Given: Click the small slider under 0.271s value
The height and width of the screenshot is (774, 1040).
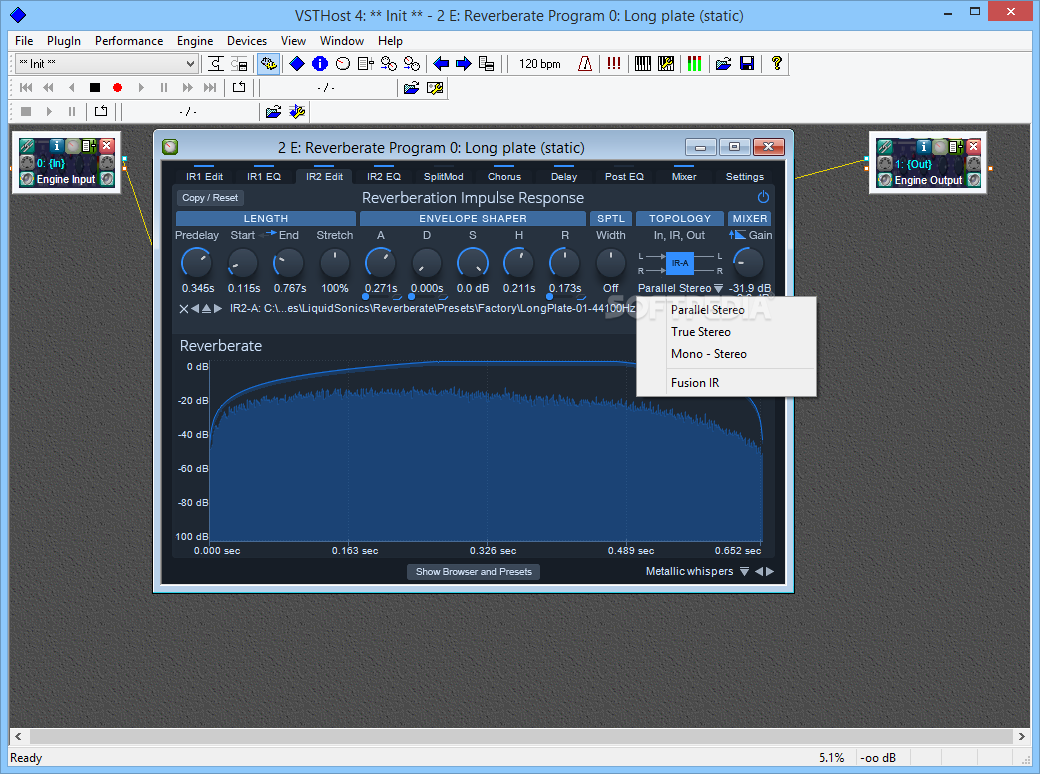Looking at the screenshot, I should [382, 296].
